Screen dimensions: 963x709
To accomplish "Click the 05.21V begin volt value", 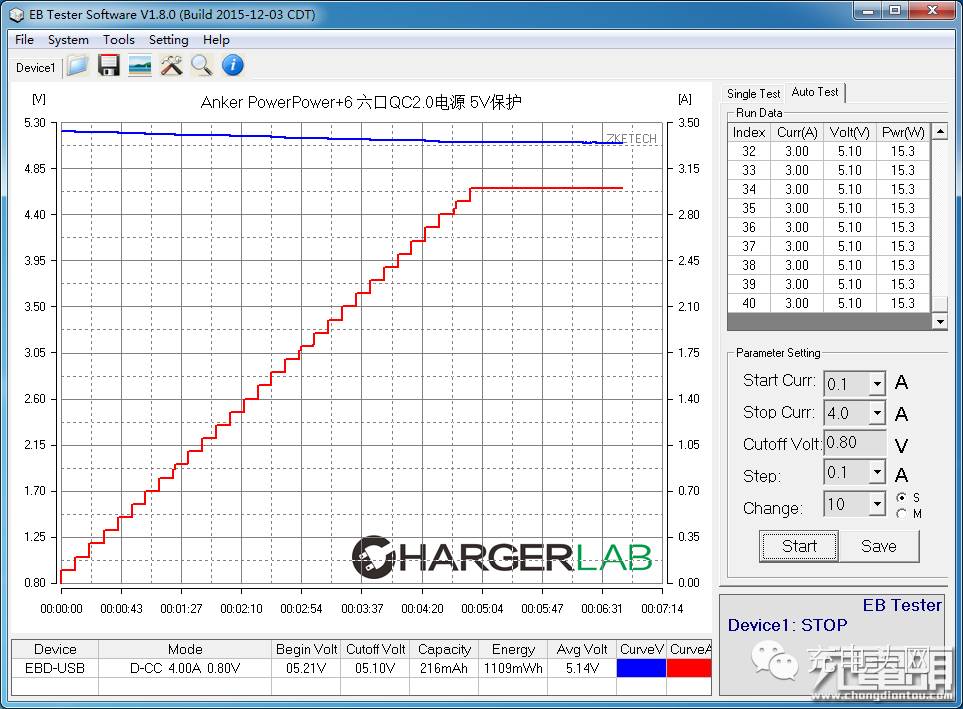I will click(306, 668).
